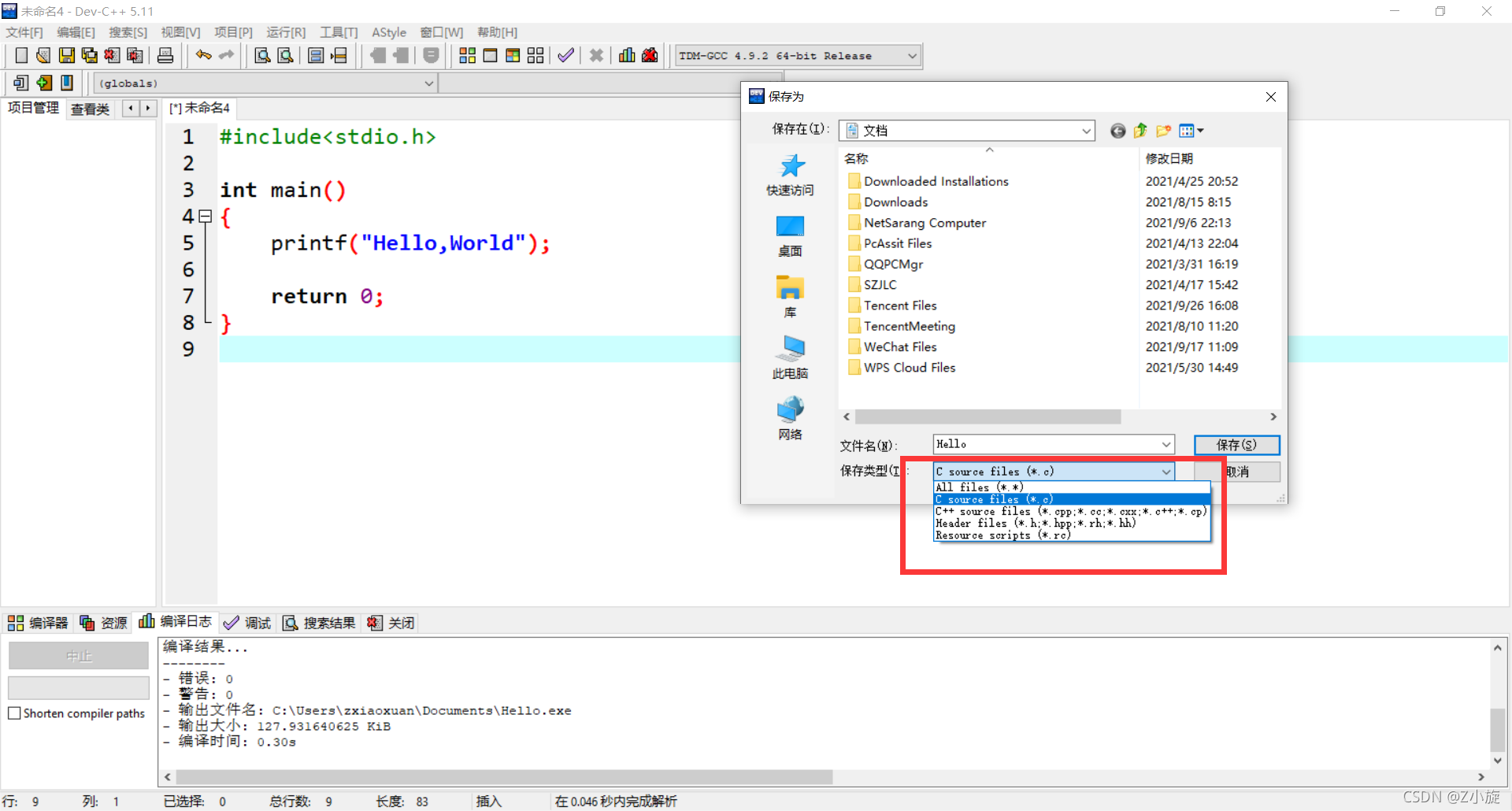Click the Delete profiling information icon

650,55
